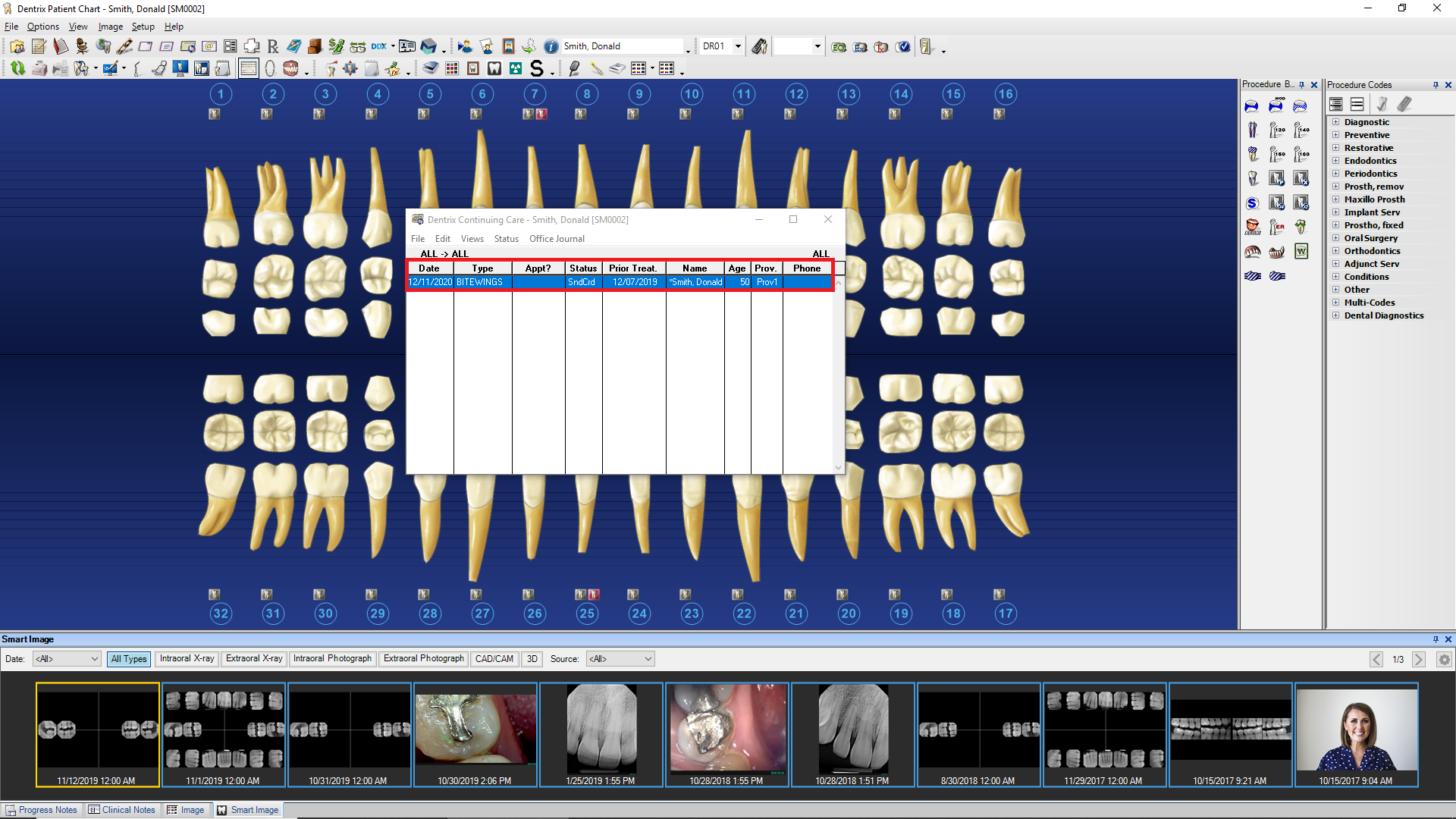Click the Date column header in Continuing Care

[x=429, y=268]
